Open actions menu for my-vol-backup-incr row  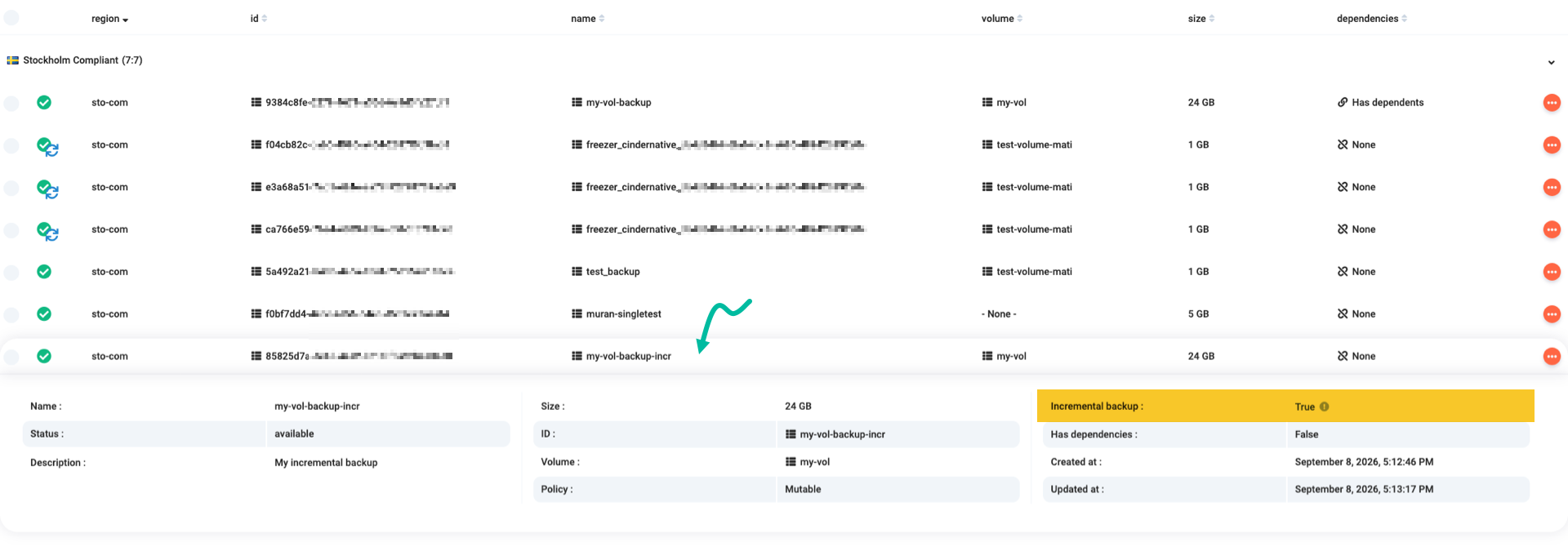[1552, 357]
